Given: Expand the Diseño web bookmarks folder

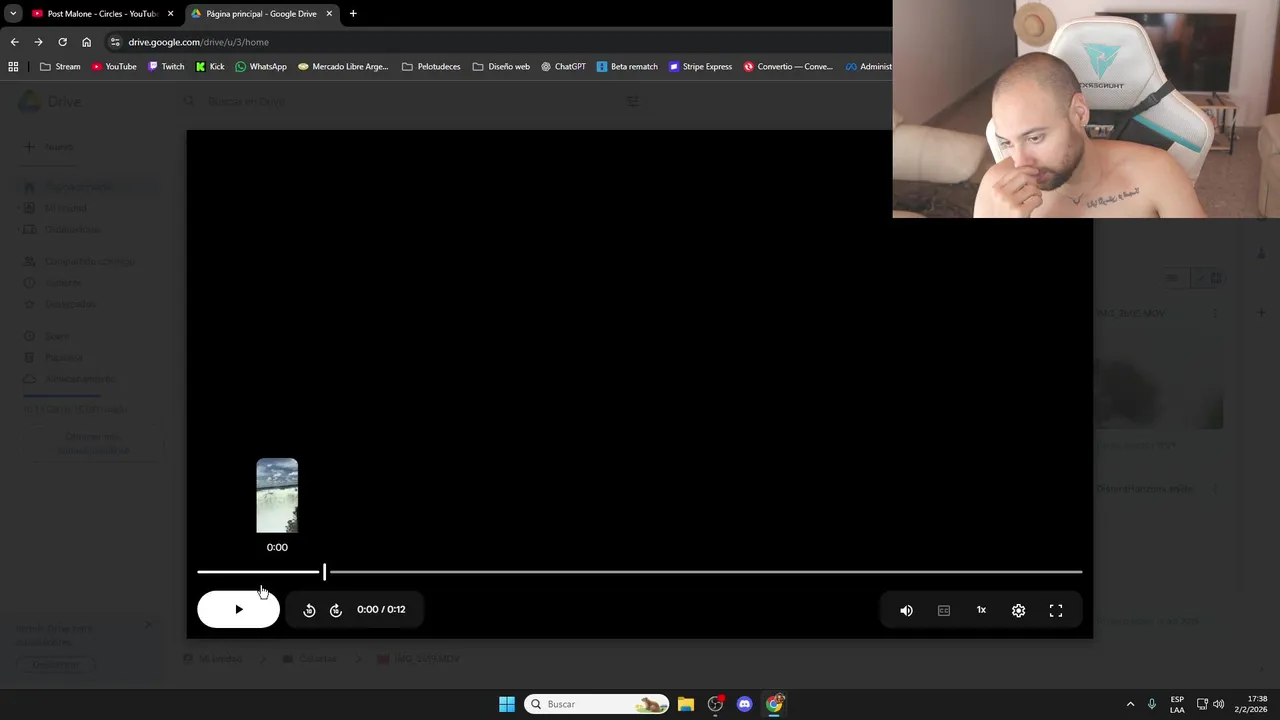Looking at the screenshot, I should click(501, 67).
